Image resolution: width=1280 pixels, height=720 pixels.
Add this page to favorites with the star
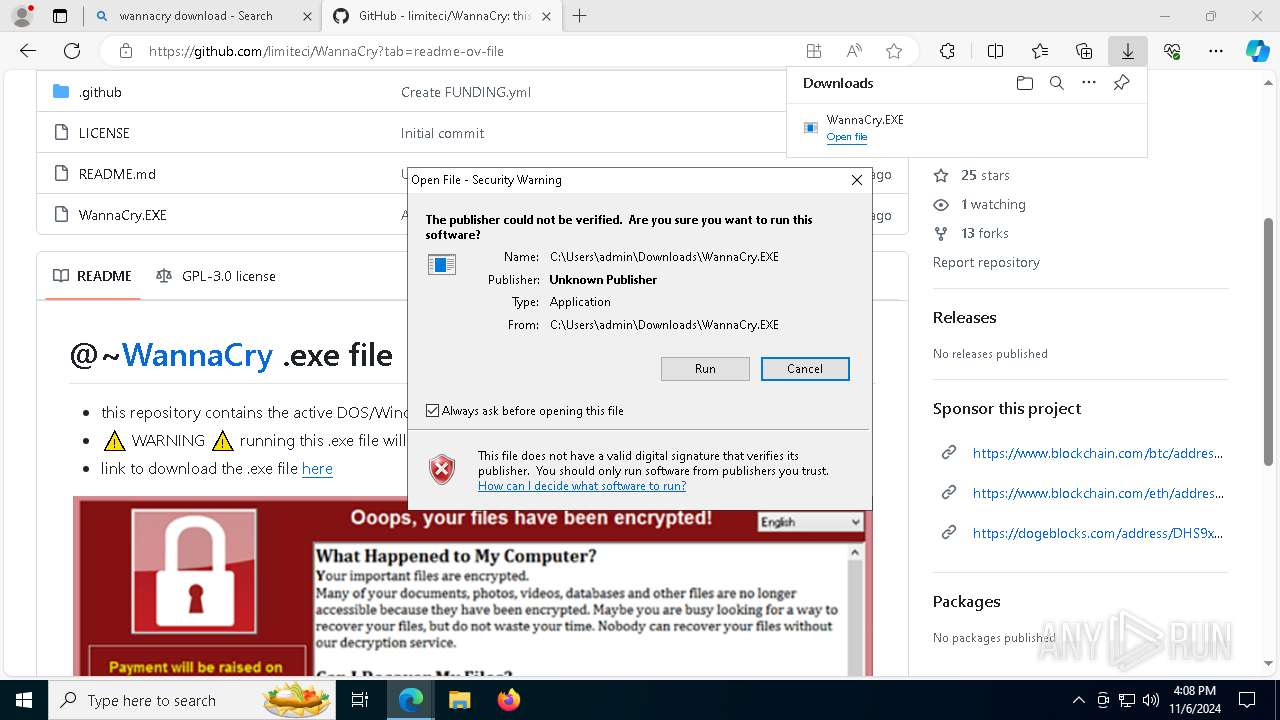click(x=894, y=51)
